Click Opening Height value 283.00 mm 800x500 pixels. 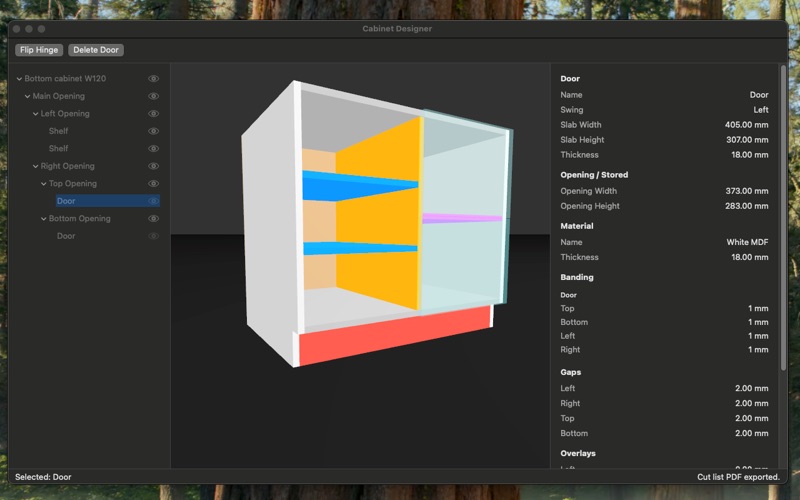pyautogui.click(x=746, y=206)
